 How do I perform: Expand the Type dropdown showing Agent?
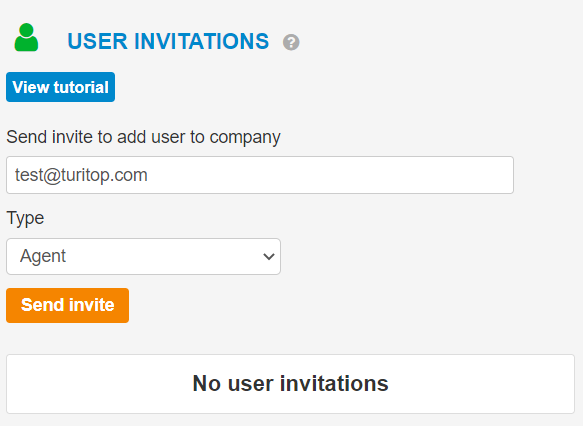(x=143, y=256)
